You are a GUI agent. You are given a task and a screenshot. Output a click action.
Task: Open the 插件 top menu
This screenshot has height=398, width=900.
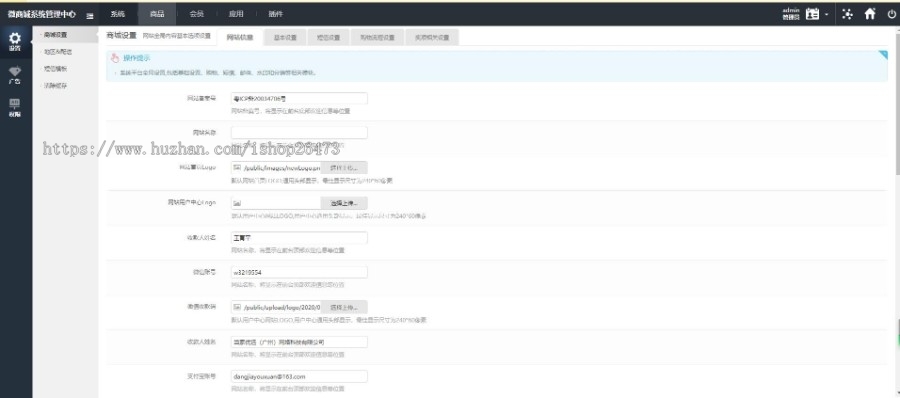(x=276, y=14)
